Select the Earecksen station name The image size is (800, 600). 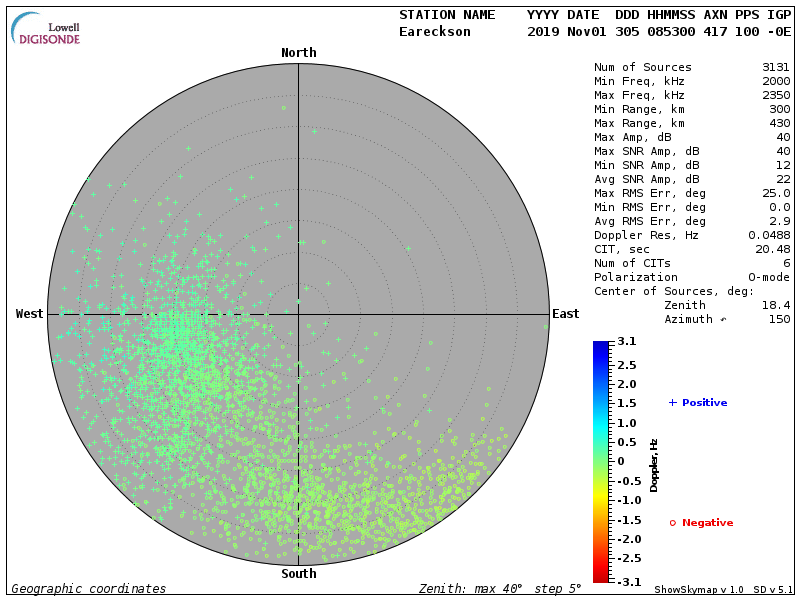(x=434, y=32)
